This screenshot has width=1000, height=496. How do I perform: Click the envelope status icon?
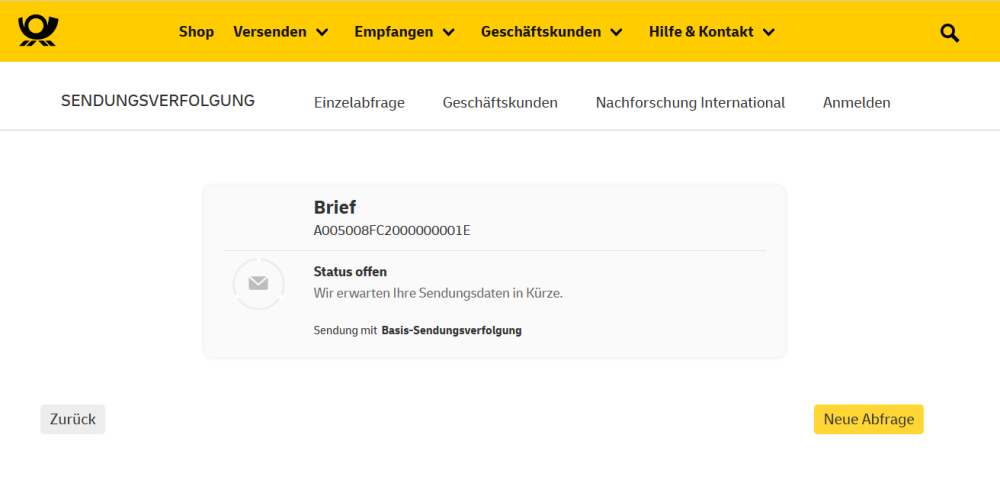258,284
